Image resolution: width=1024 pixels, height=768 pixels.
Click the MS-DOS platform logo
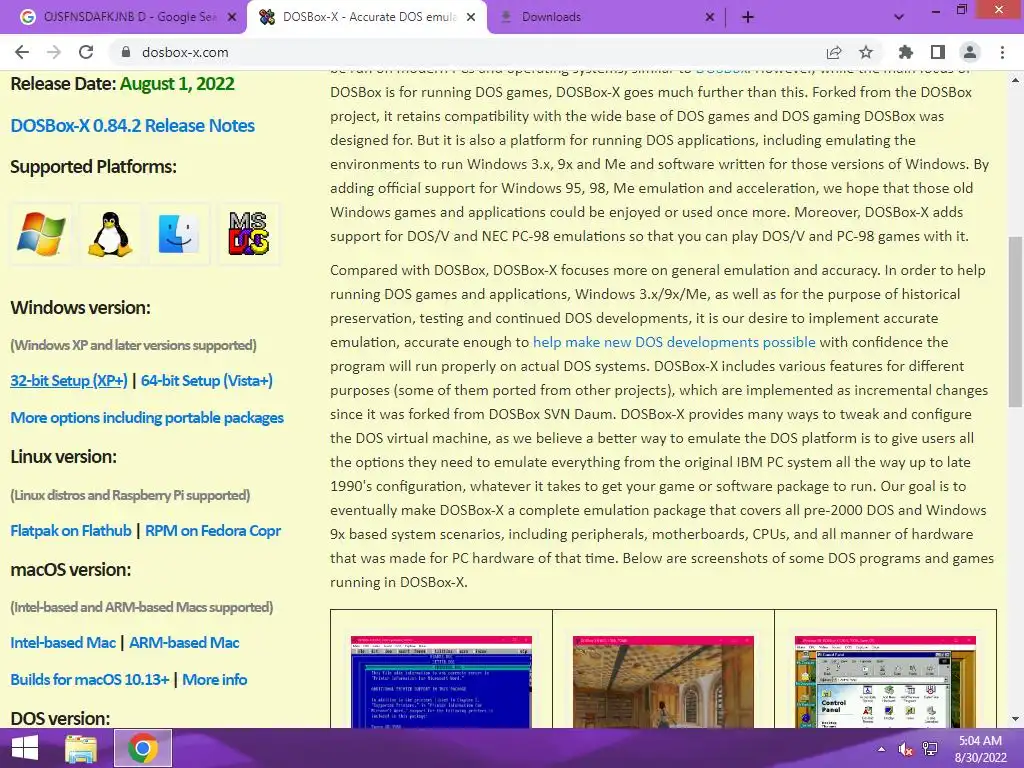tap(249, 233)
